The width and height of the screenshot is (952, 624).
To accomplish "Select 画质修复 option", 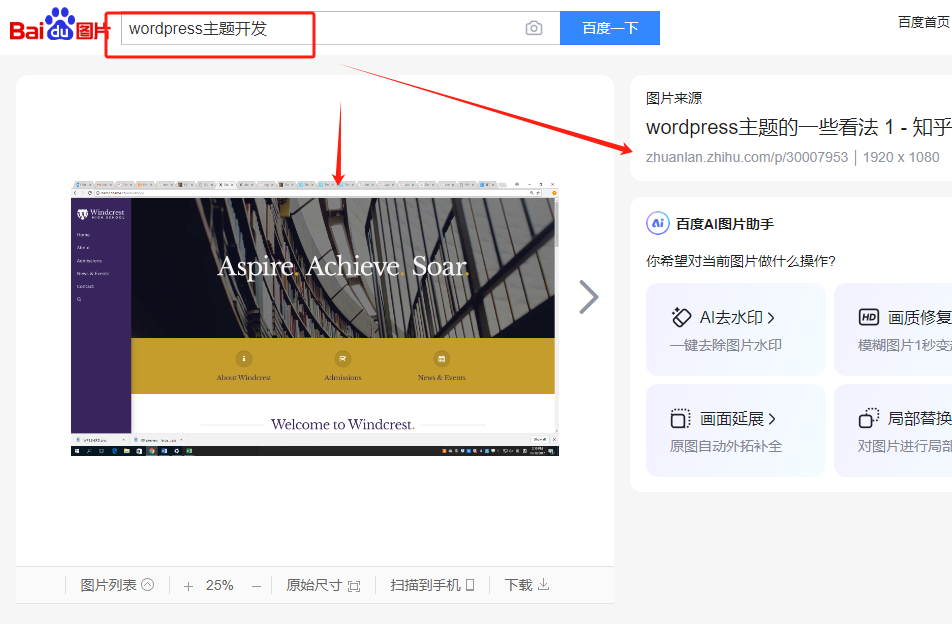I will click(893, 329).
